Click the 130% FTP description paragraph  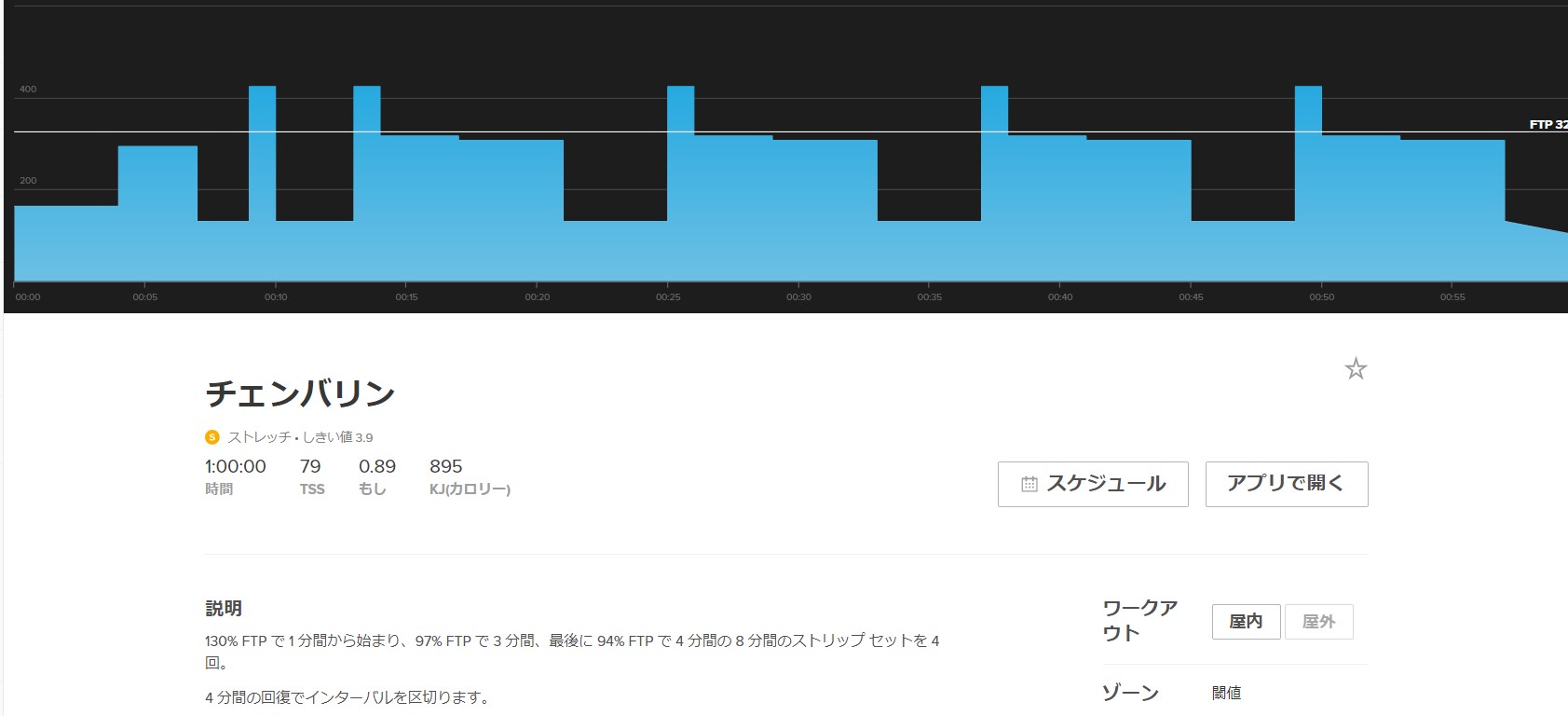(x=572, y=652)
